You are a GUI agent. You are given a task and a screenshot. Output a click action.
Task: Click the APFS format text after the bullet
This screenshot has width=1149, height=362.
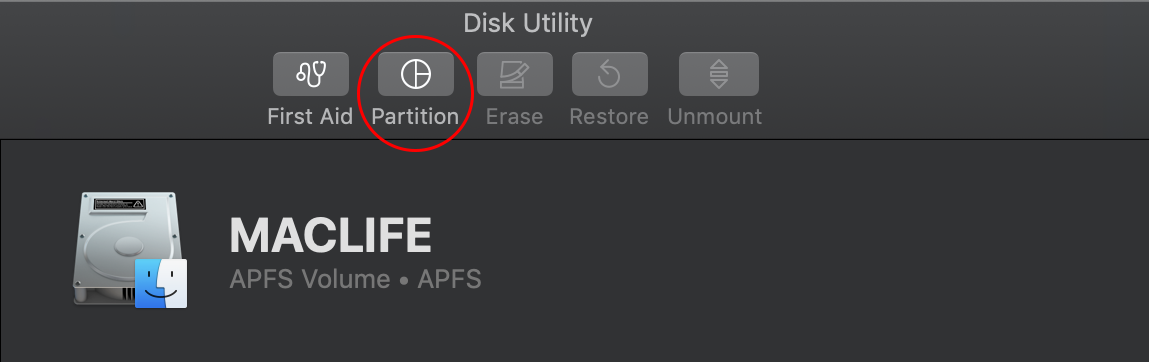click(449, 279)
